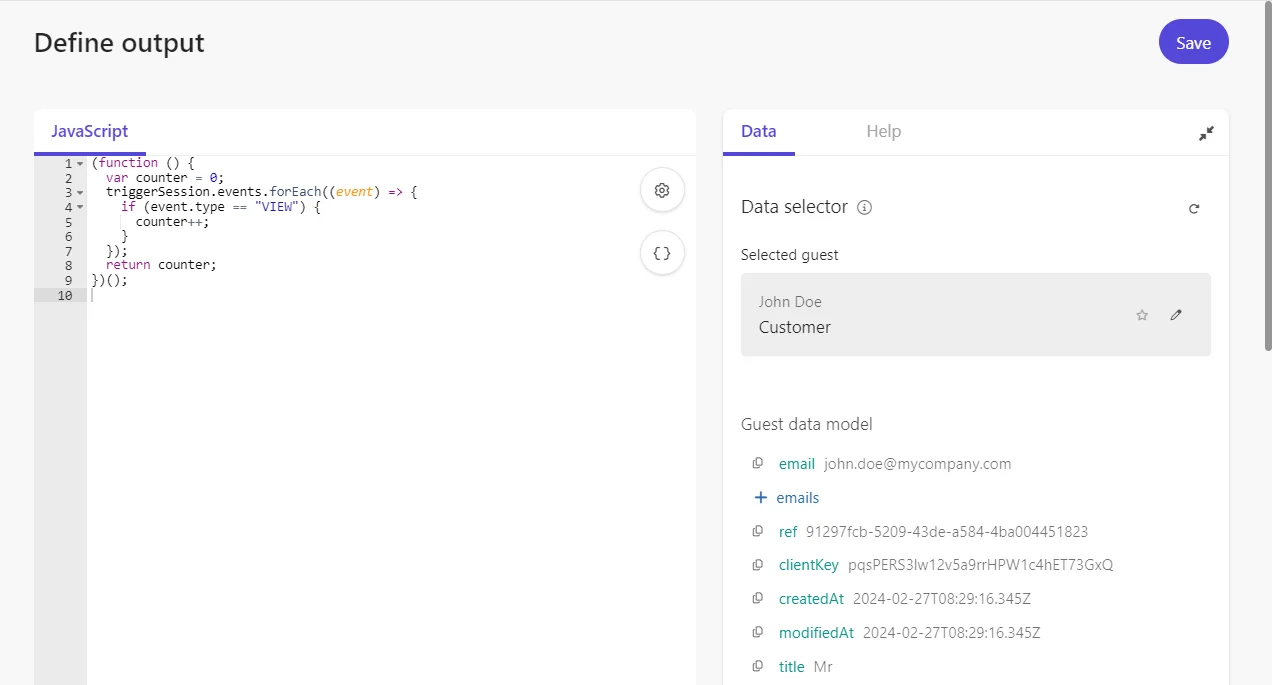This screenshot has height=685, width=1272.
Task: Switch to the Data tab
Action: click(759, 131)
